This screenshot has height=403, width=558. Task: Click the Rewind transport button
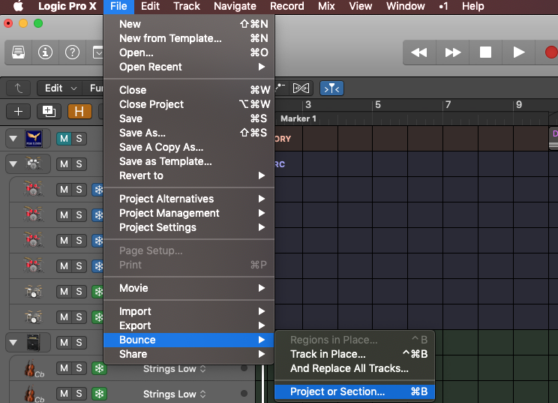click(419, 53)
